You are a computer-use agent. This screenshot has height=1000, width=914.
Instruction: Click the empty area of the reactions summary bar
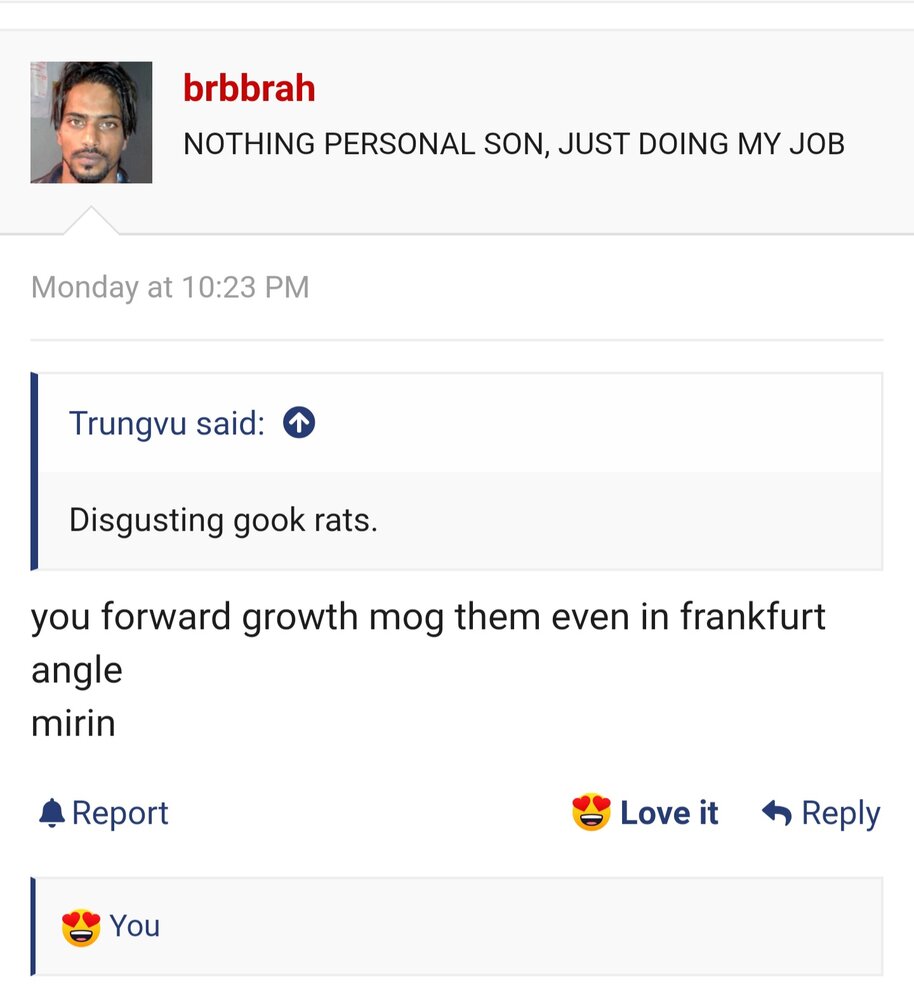coord(520,927)
